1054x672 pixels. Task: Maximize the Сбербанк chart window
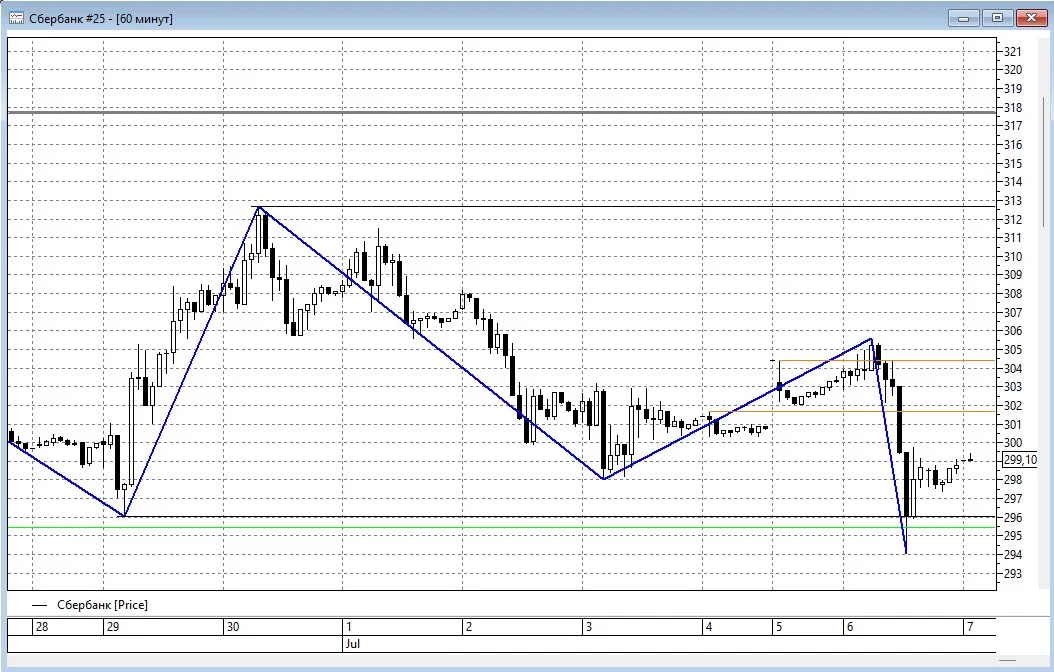tap(998, 18)
